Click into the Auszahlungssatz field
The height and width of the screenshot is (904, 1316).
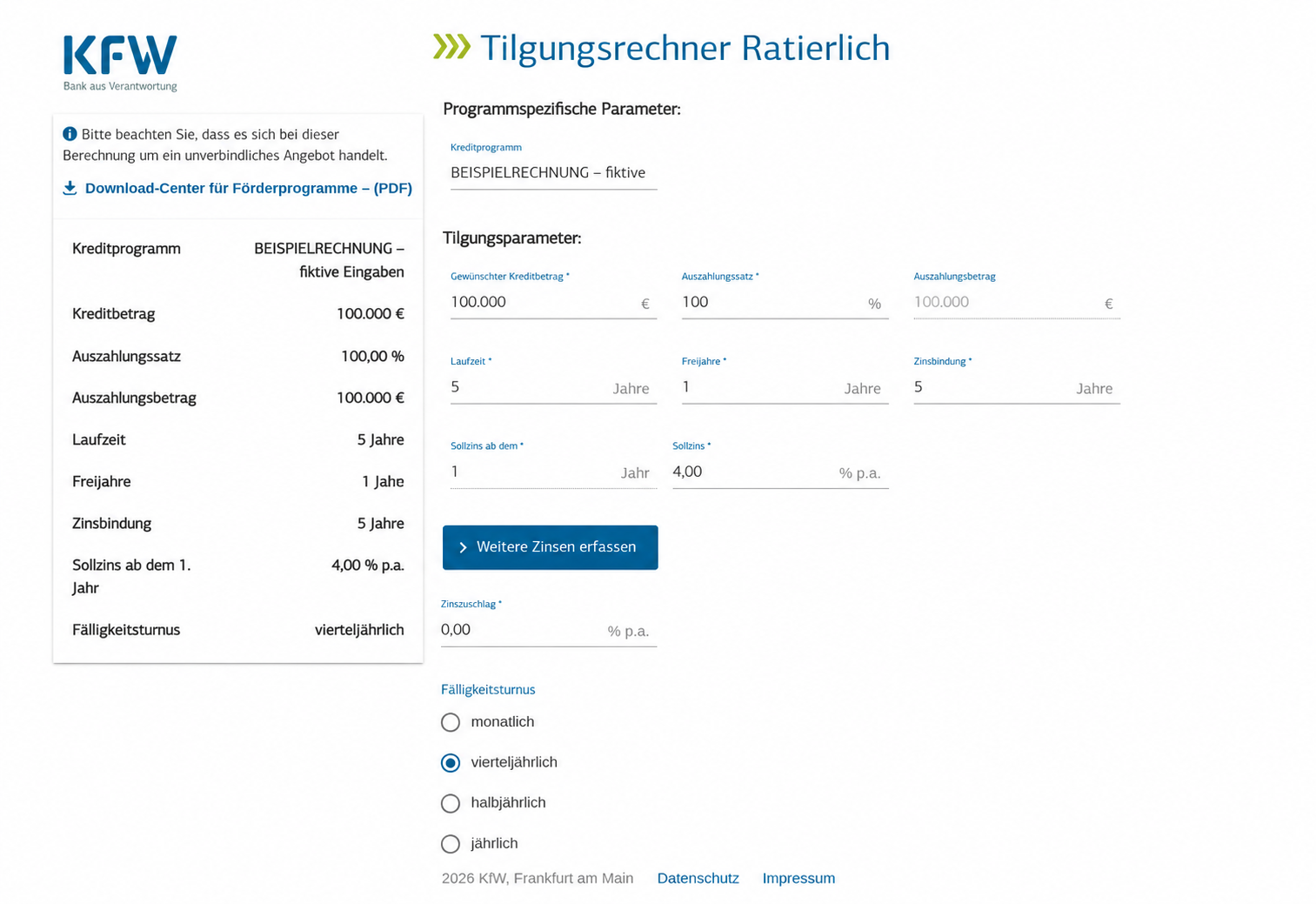point(785,302)
